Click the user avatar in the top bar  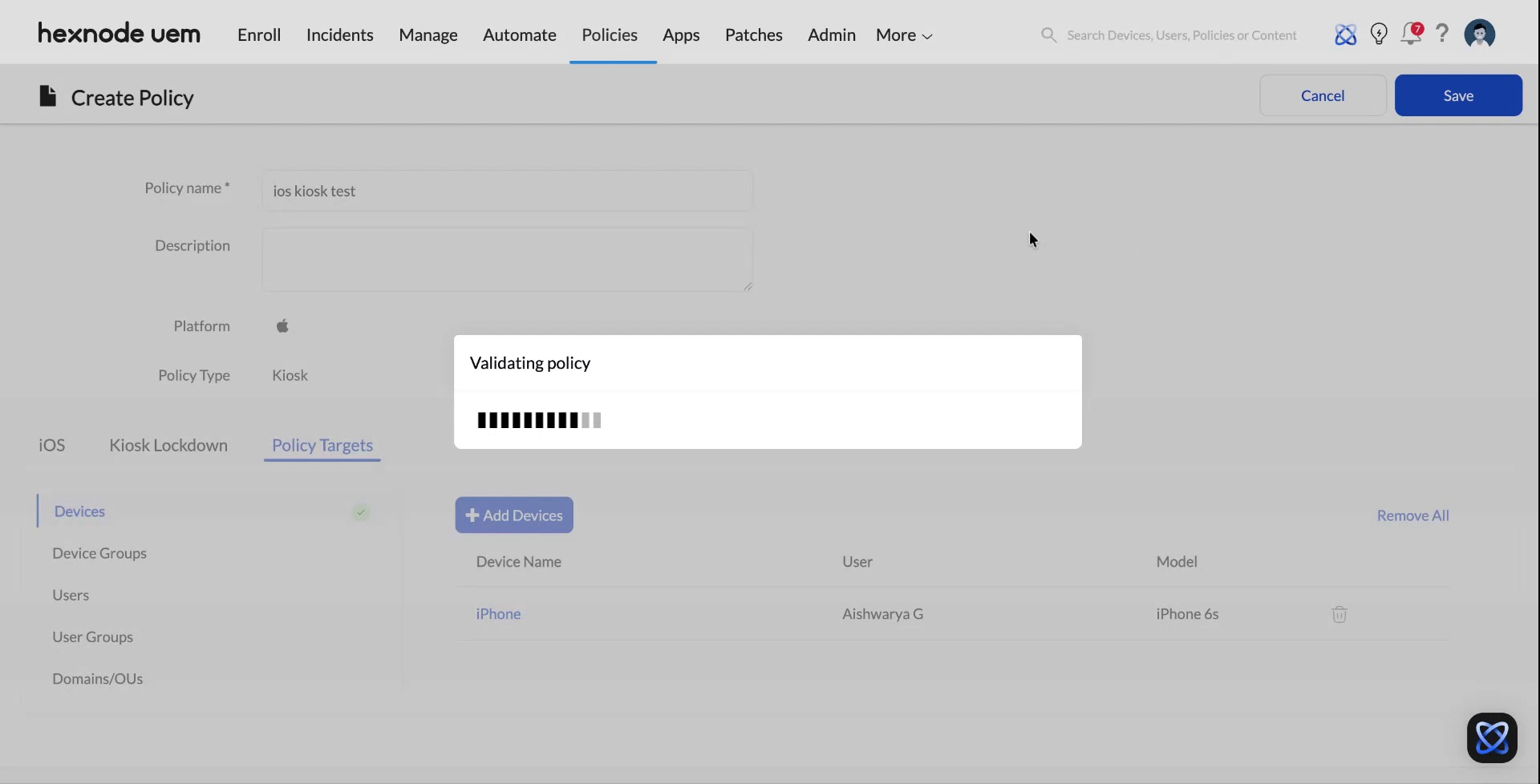tap(1480, 34)
